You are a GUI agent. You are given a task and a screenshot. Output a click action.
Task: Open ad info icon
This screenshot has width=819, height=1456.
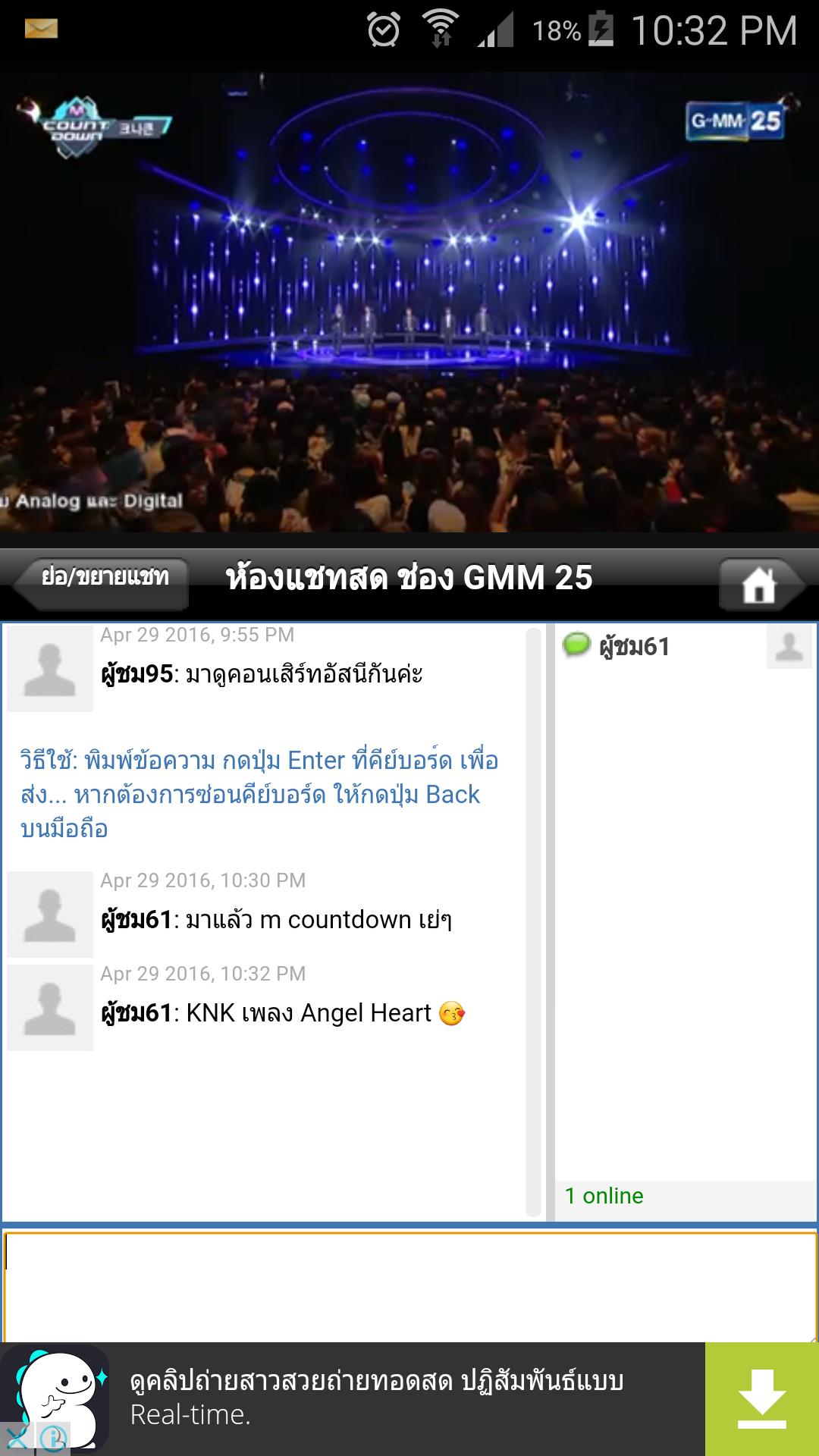(53, 1437)
